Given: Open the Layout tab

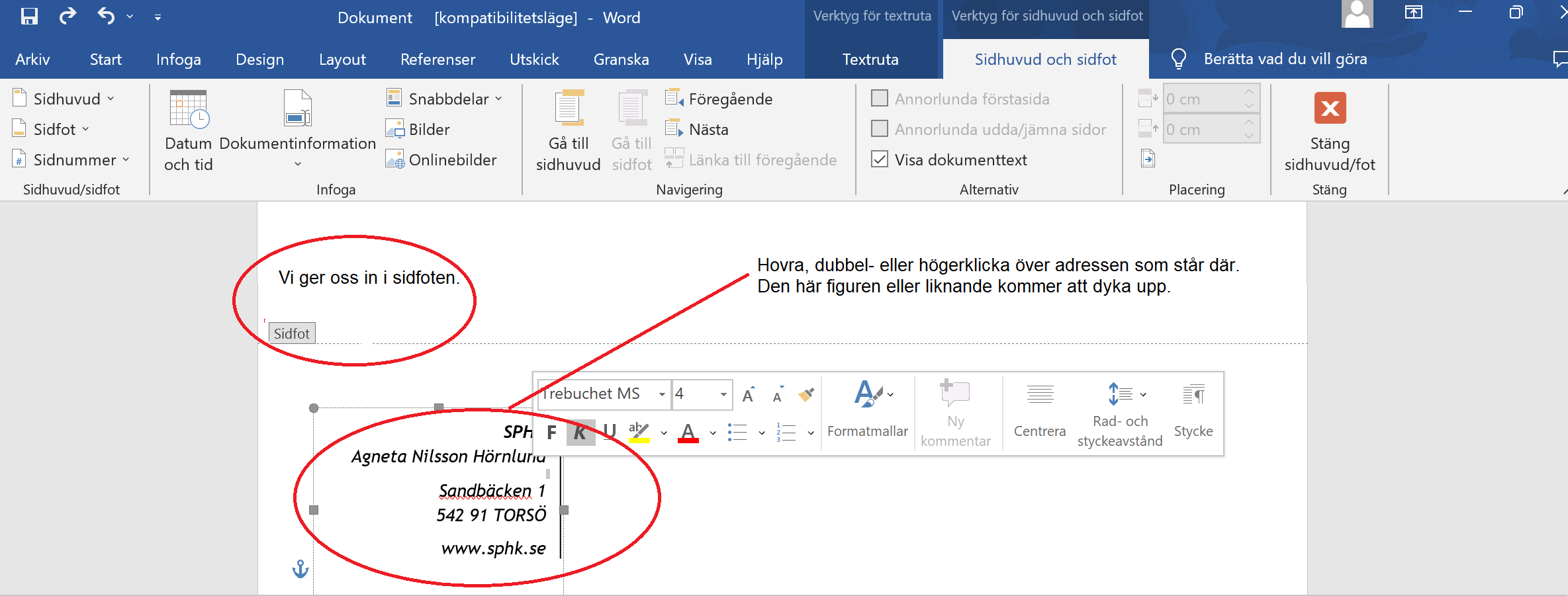Looking at the screenshot, I should coord(342,60).
